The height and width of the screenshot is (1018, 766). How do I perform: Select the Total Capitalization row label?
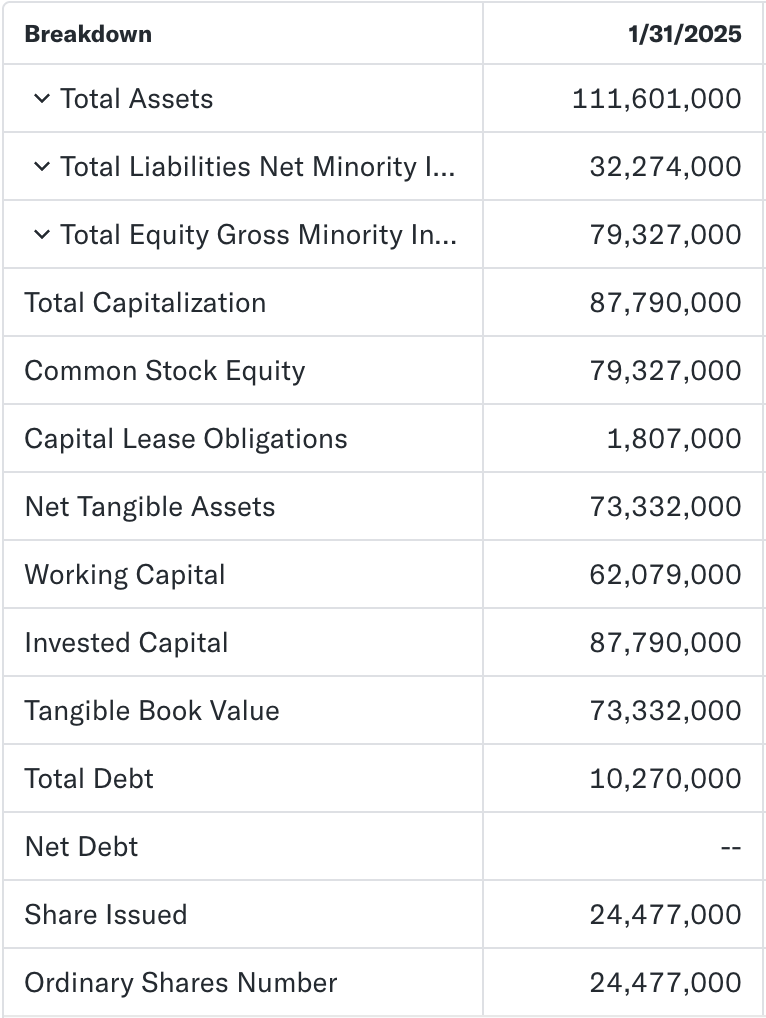coord(145,302)
